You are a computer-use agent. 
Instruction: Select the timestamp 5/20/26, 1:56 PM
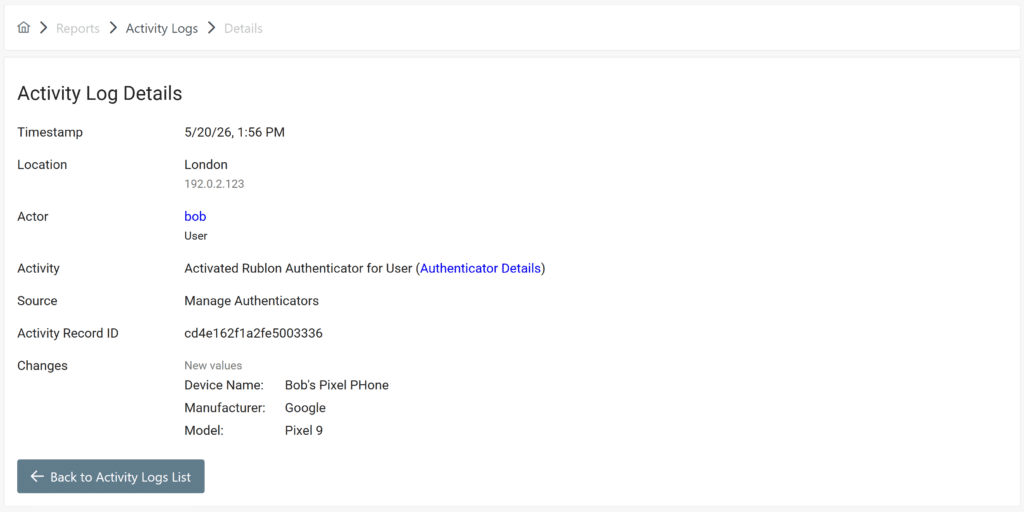click(x=234, y=133)
